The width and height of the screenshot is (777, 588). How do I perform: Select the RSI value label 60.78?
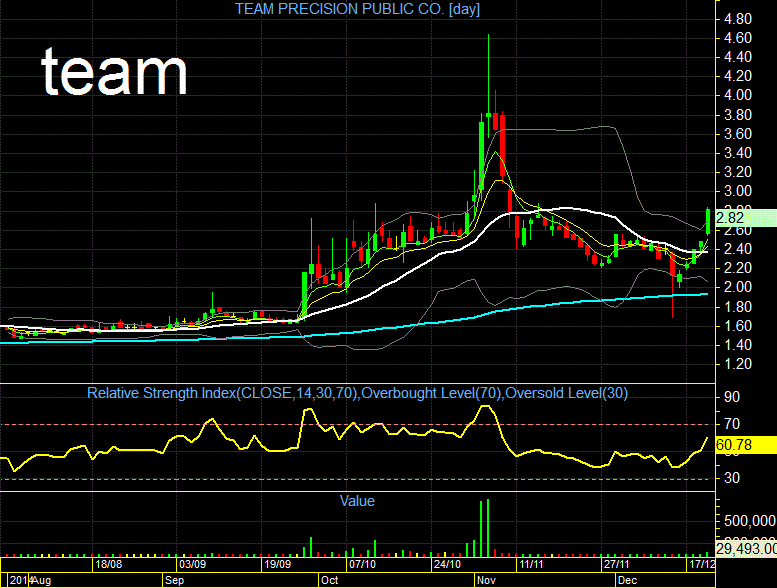746,445
